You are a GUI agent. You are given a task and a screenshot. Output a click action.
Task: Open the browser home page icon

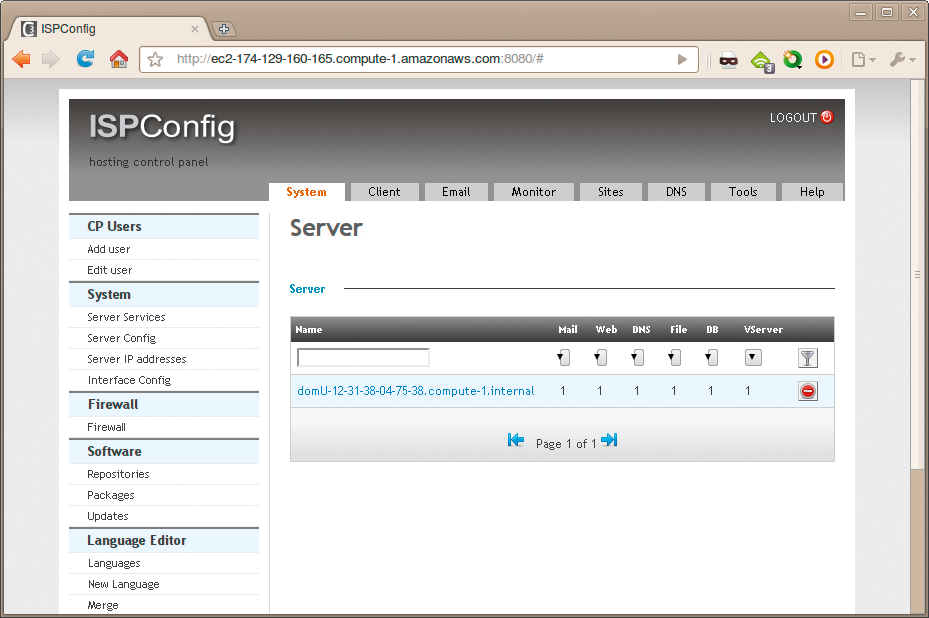tap(119, 59)
